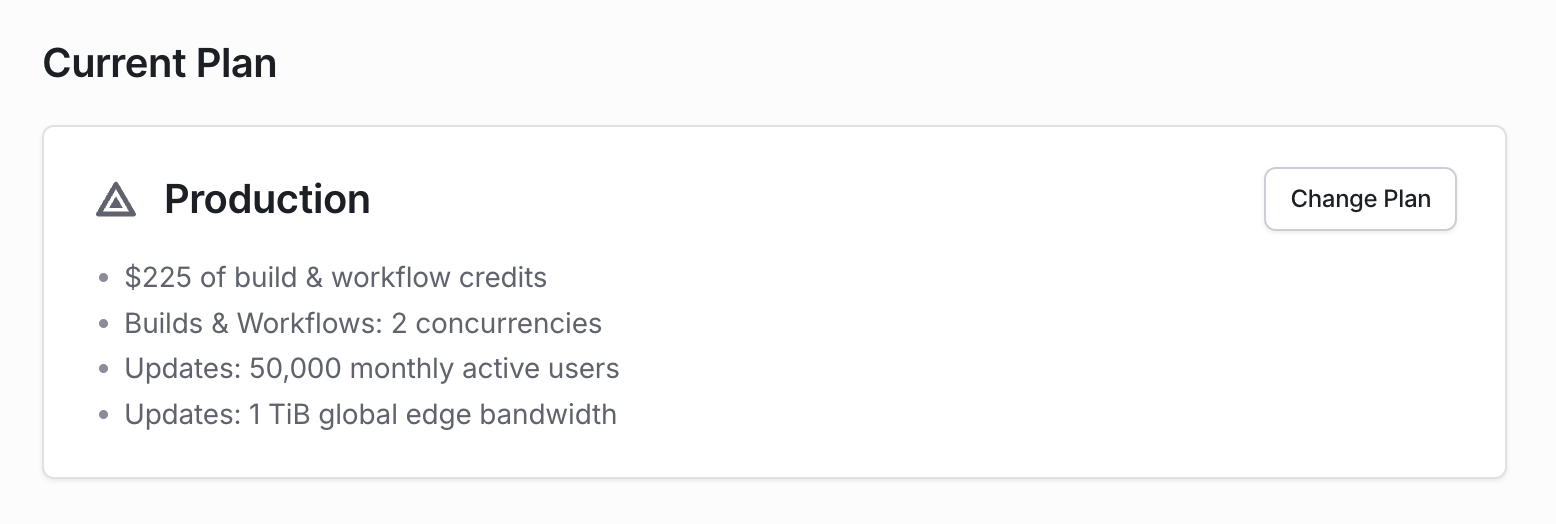Click the "Updates: 1 TiB global edge bandwidth" line
Viewport: 1556px width, 524px height.
click(x=370, y=414)
